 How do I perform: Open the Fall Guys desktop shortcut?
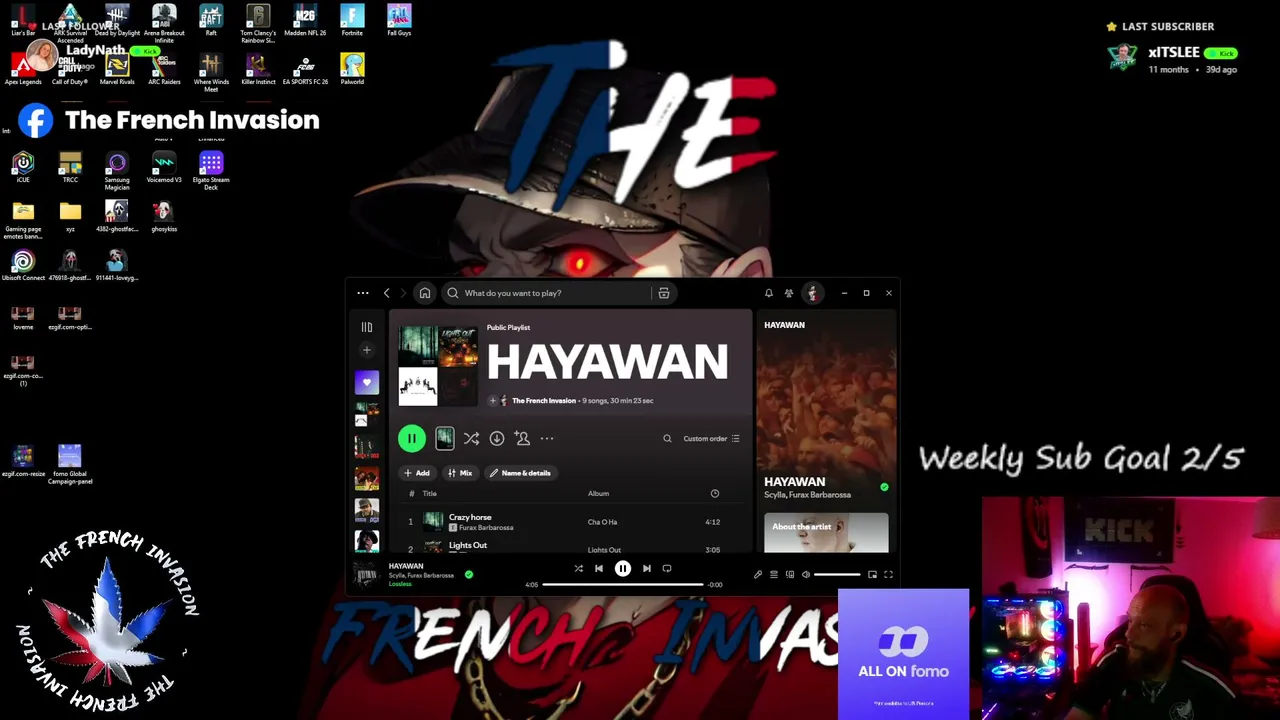(x=399, y=21)
